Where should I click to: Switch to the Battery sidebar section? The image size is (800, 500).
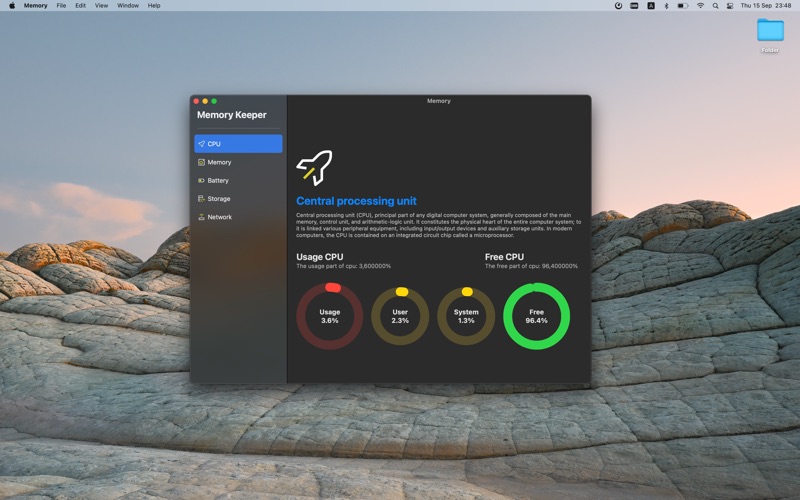pyautogui.click(x=238, y=181)
